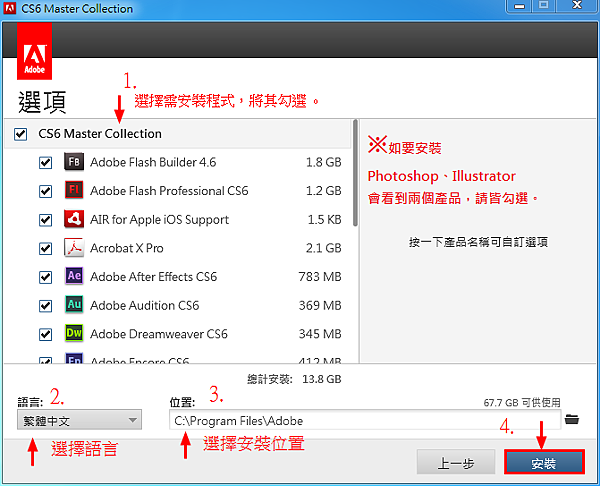Image resolution: width=600 pixels, height=486 pixels.
Task: Toggle Adobe Flash Professional CS6 checkbox
Action: pyautogui.click(x=46, y=191)
